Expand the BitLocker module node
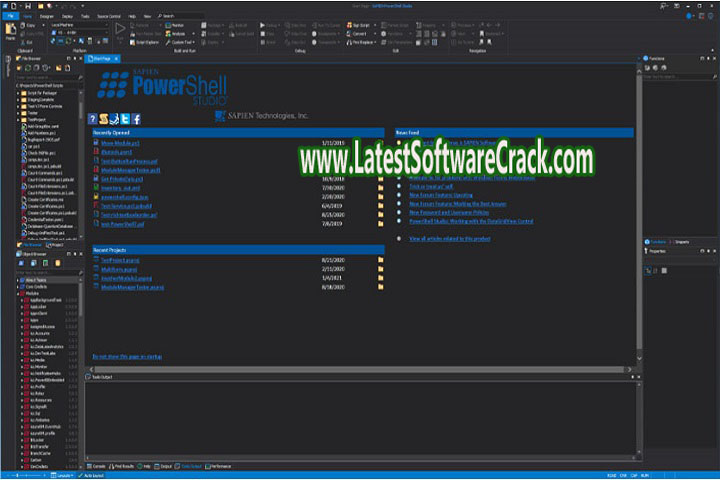720x480 pixels. click(x=22, y=440)
